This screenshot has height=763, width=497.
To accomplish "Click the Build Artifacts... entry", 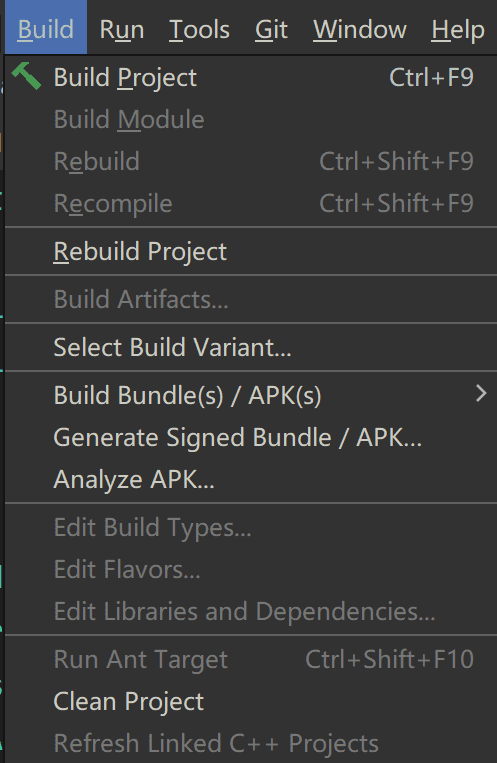I will (x=251, y=299).
